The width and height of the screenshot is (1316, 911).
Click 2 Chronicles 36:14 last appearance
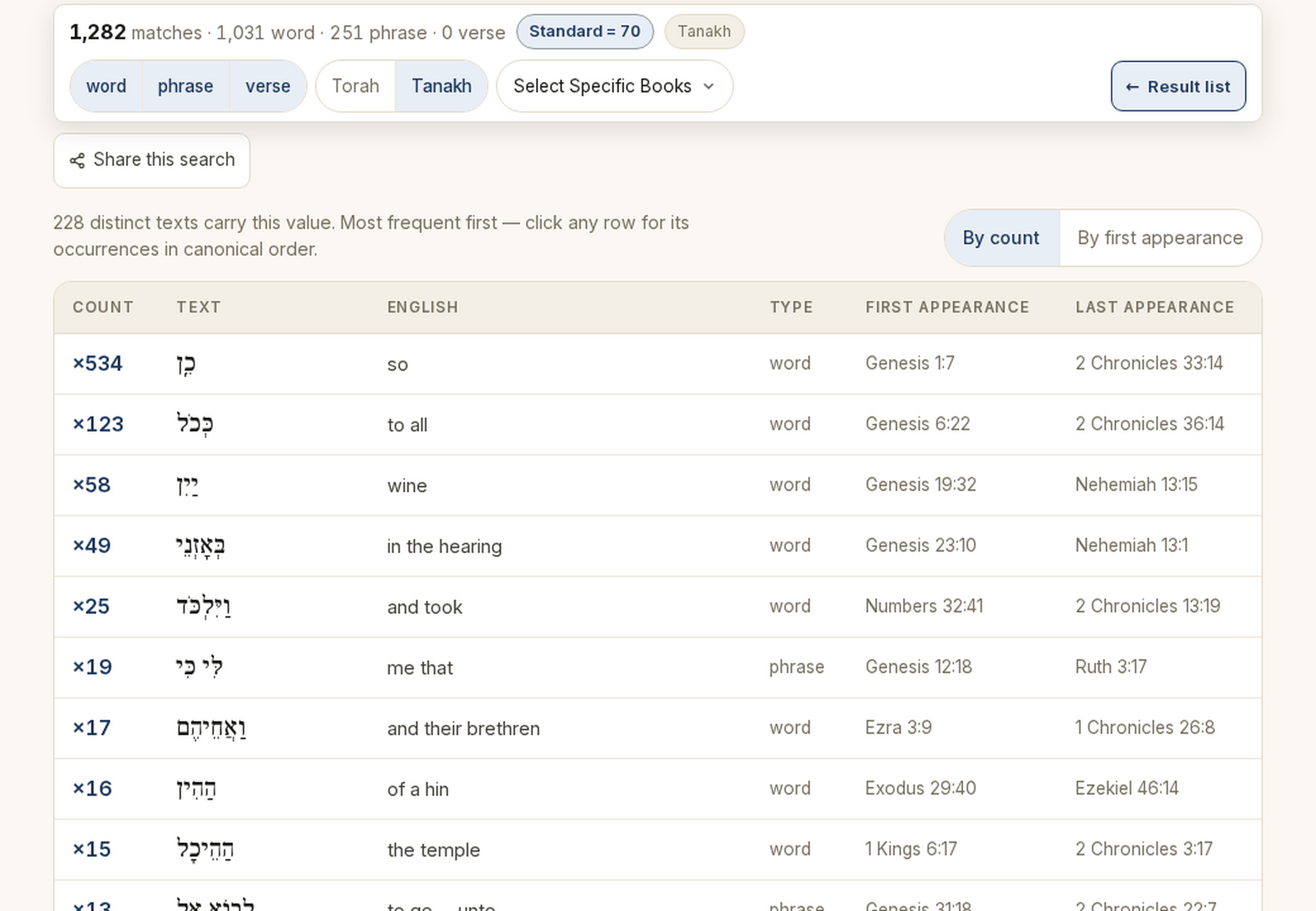(1150, 424)
